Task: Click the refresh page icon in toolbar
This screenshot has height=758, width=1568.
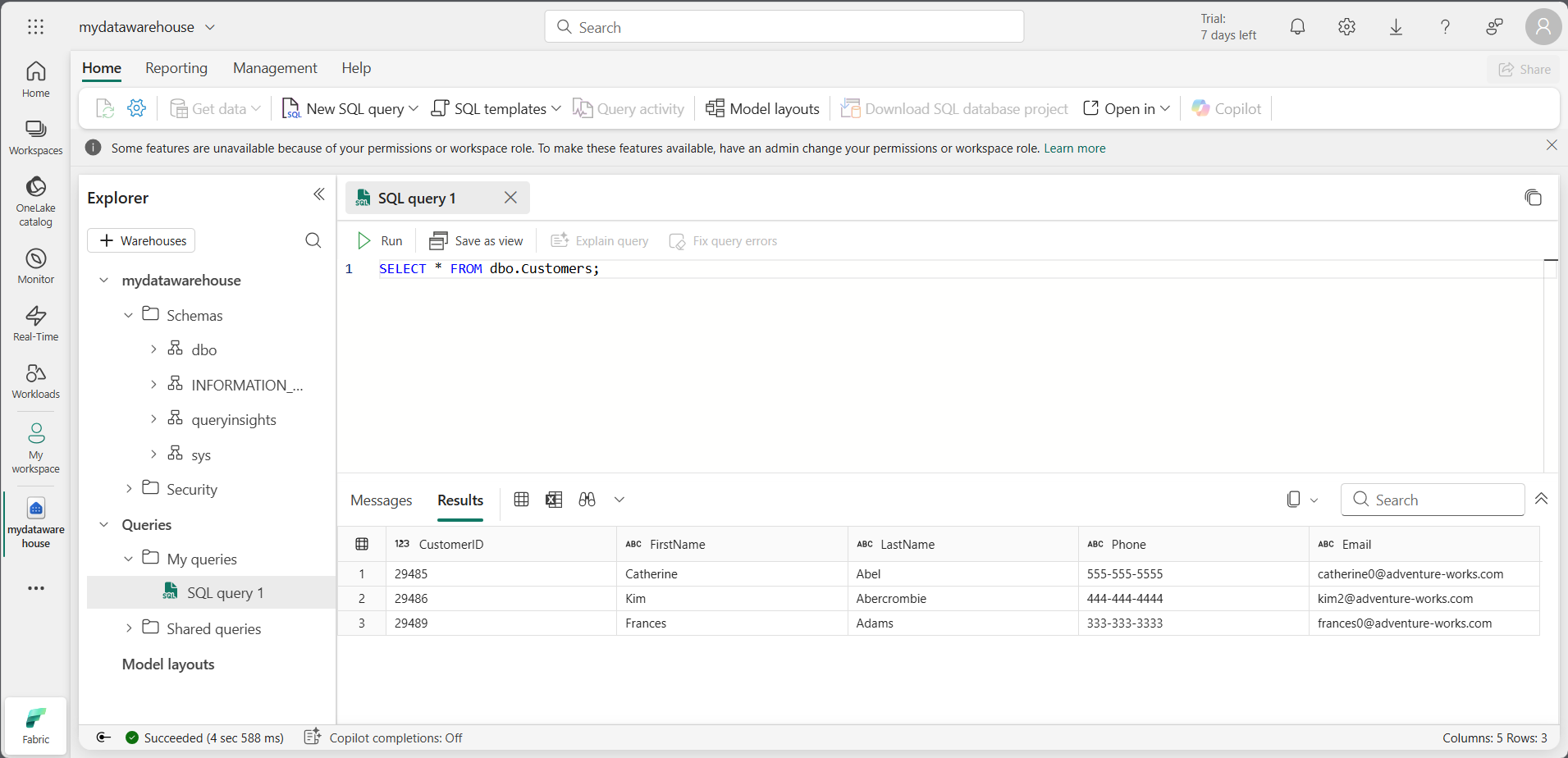Action: pos(104,108)
